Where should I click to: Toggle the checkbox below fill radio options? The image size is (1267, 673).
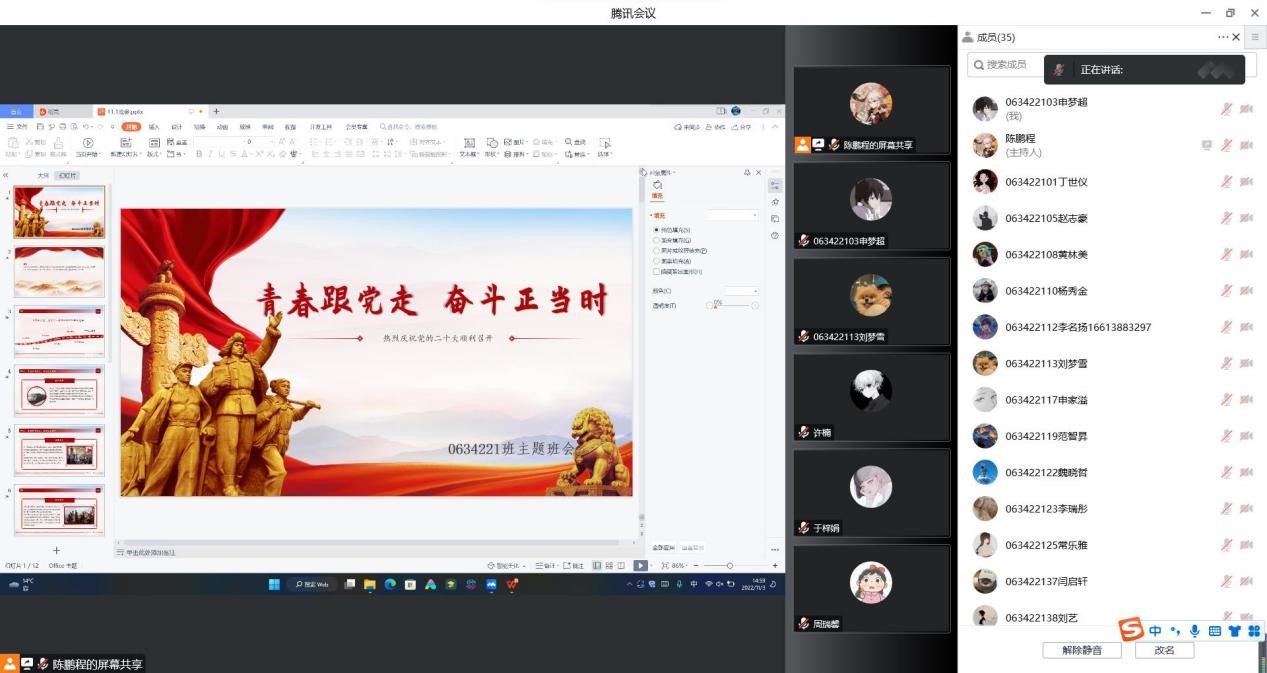pyautogui.click(x=656, y=271)
